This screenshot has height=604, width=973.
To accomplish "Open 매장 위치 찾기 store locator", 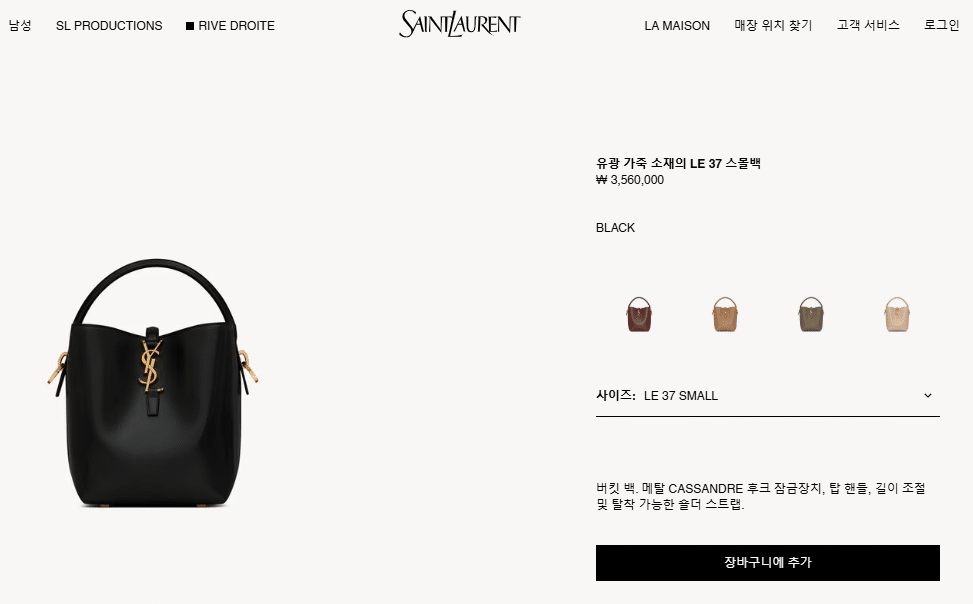I will [773, 25].
